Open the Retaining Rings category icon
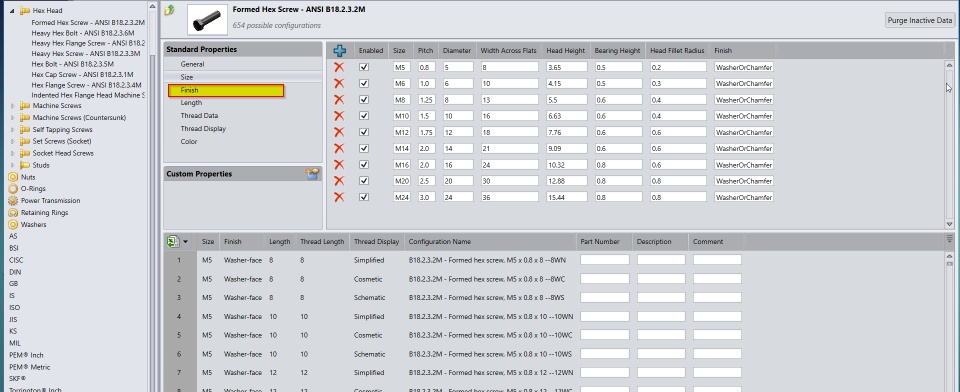 13,213
